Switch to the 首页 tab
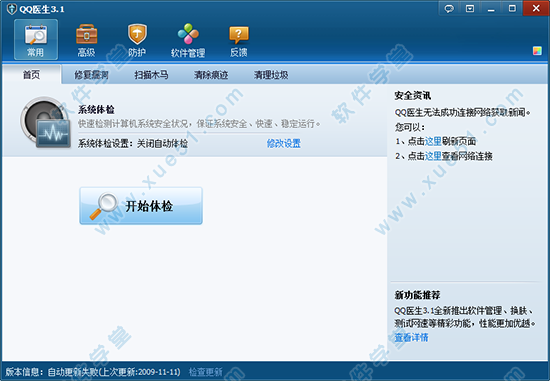 click(x=32, y=74)
